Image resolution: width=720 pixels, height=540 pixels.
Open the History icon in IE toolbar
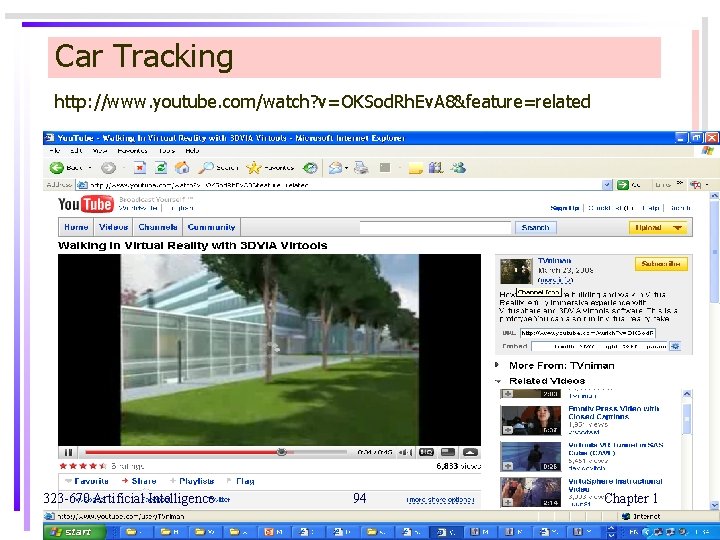point(310,168)
